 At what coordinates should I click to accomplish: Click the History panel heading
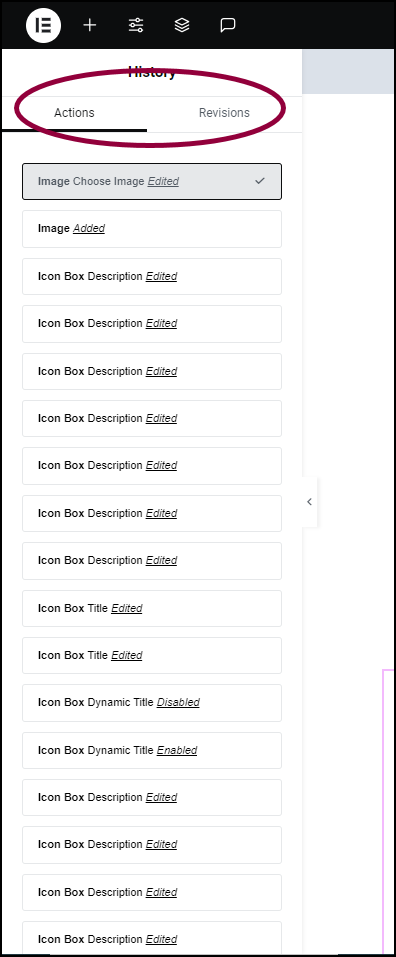[152, 73]
